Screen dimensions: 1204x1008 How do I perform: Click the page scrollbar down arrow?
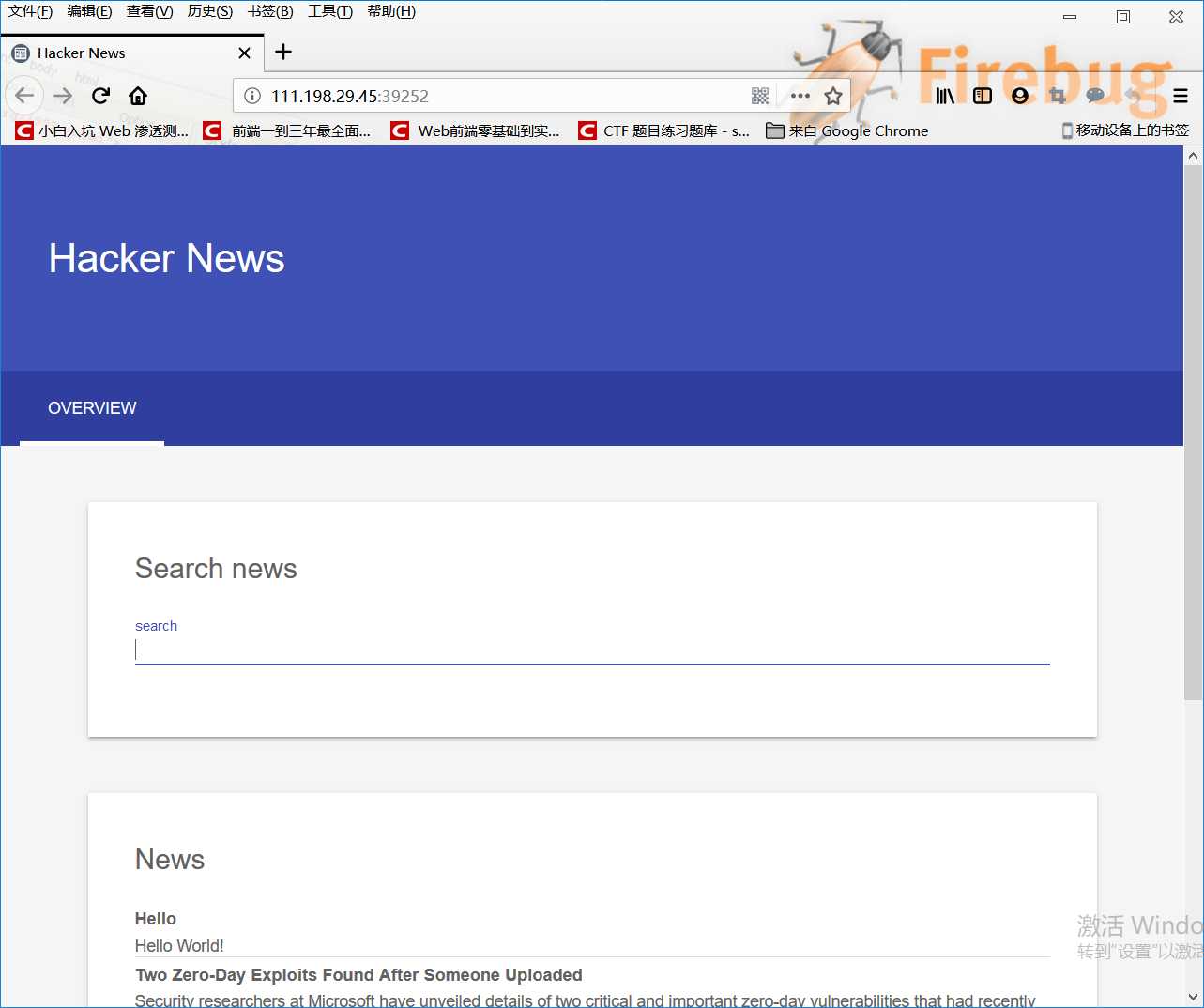1193,997
